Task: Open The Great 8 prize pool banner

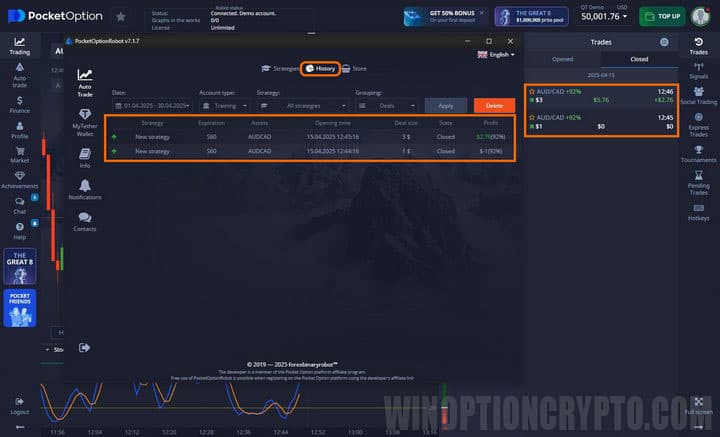Action: (x=532, y=17)
